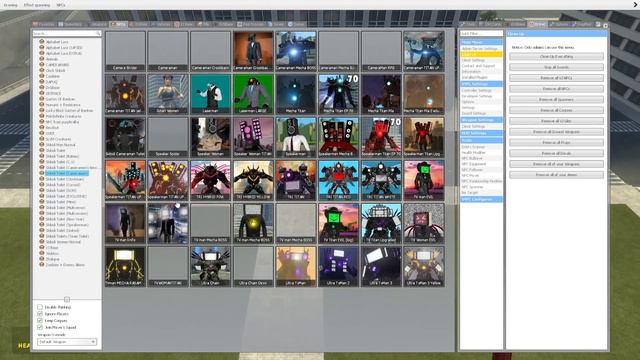Click the Stop all Sounds button

tap(556, 67)
